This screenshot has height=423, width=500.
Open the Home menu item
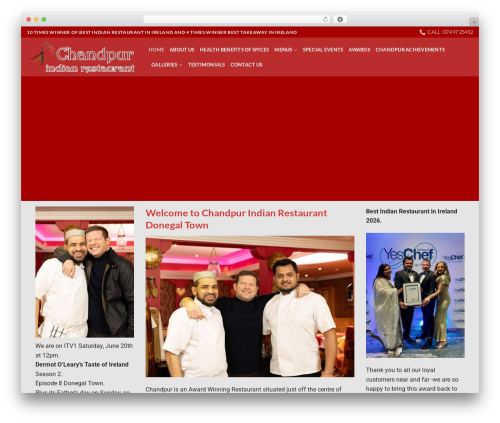156,50
